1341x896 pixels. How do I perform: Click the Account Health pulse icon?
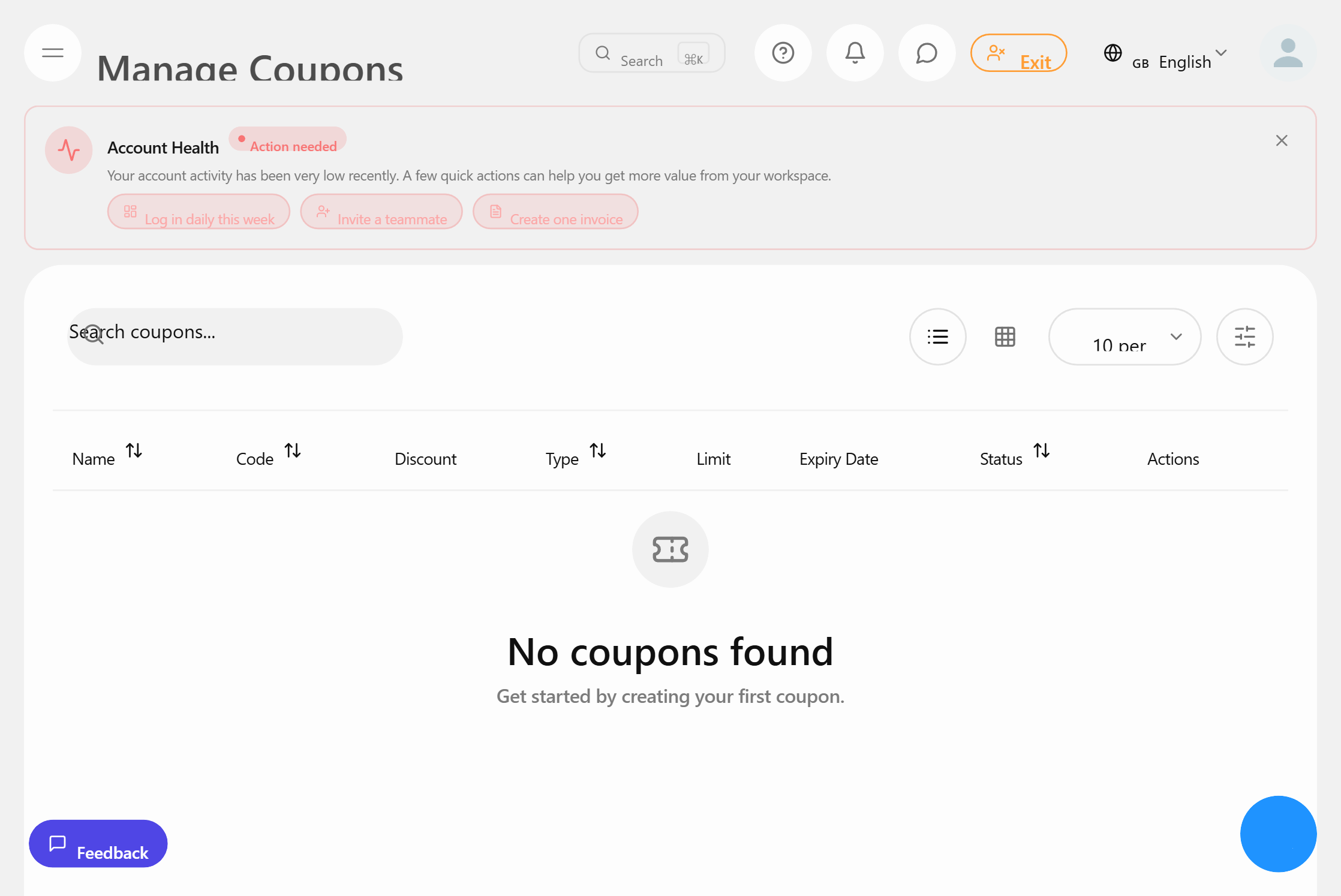[69, 150]
